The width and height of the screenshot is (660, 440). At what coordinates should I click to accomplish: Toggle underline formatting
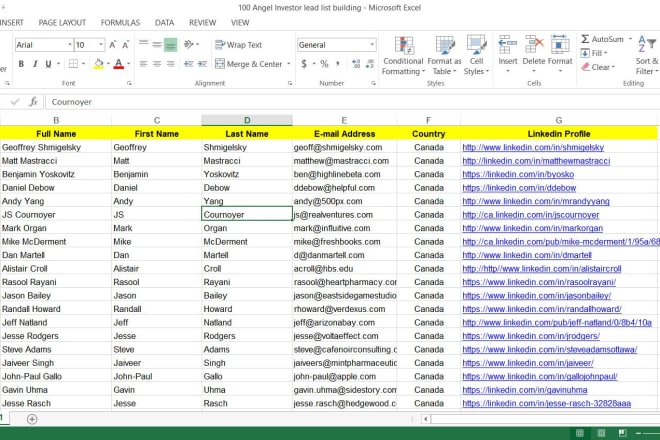[x=48, y=64]
